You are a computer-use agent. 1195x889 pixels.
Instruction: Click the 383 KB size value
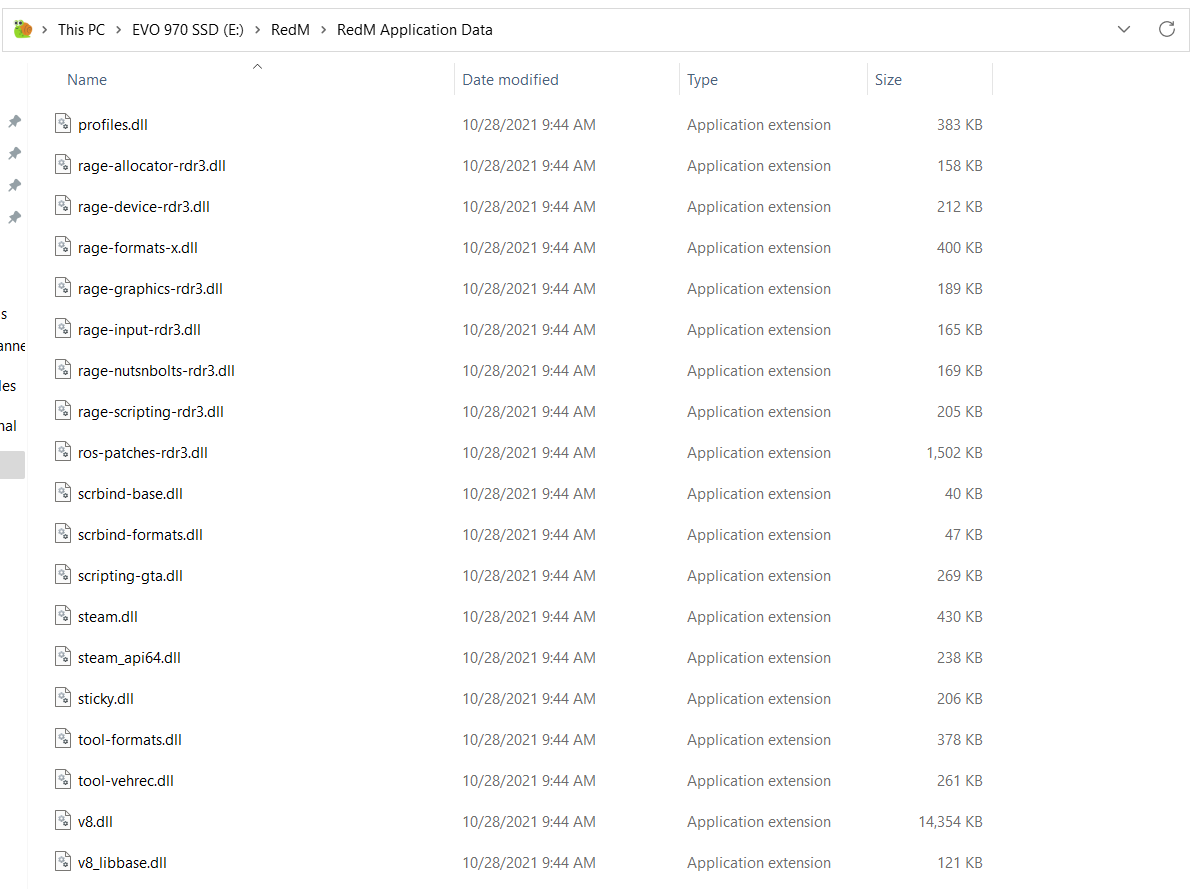tap(960, 125)
